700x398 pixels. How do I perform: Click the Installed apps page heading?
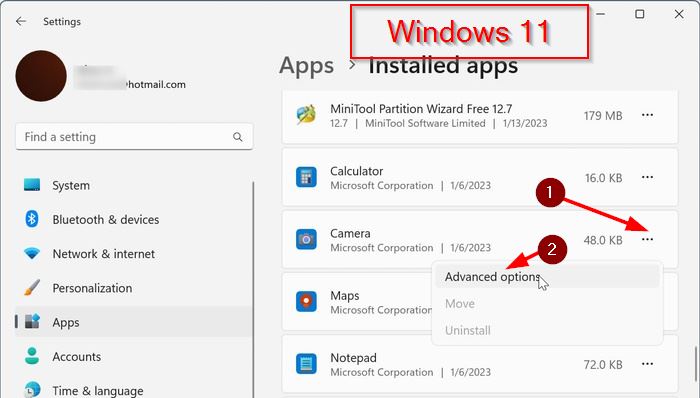pos(443,66)
